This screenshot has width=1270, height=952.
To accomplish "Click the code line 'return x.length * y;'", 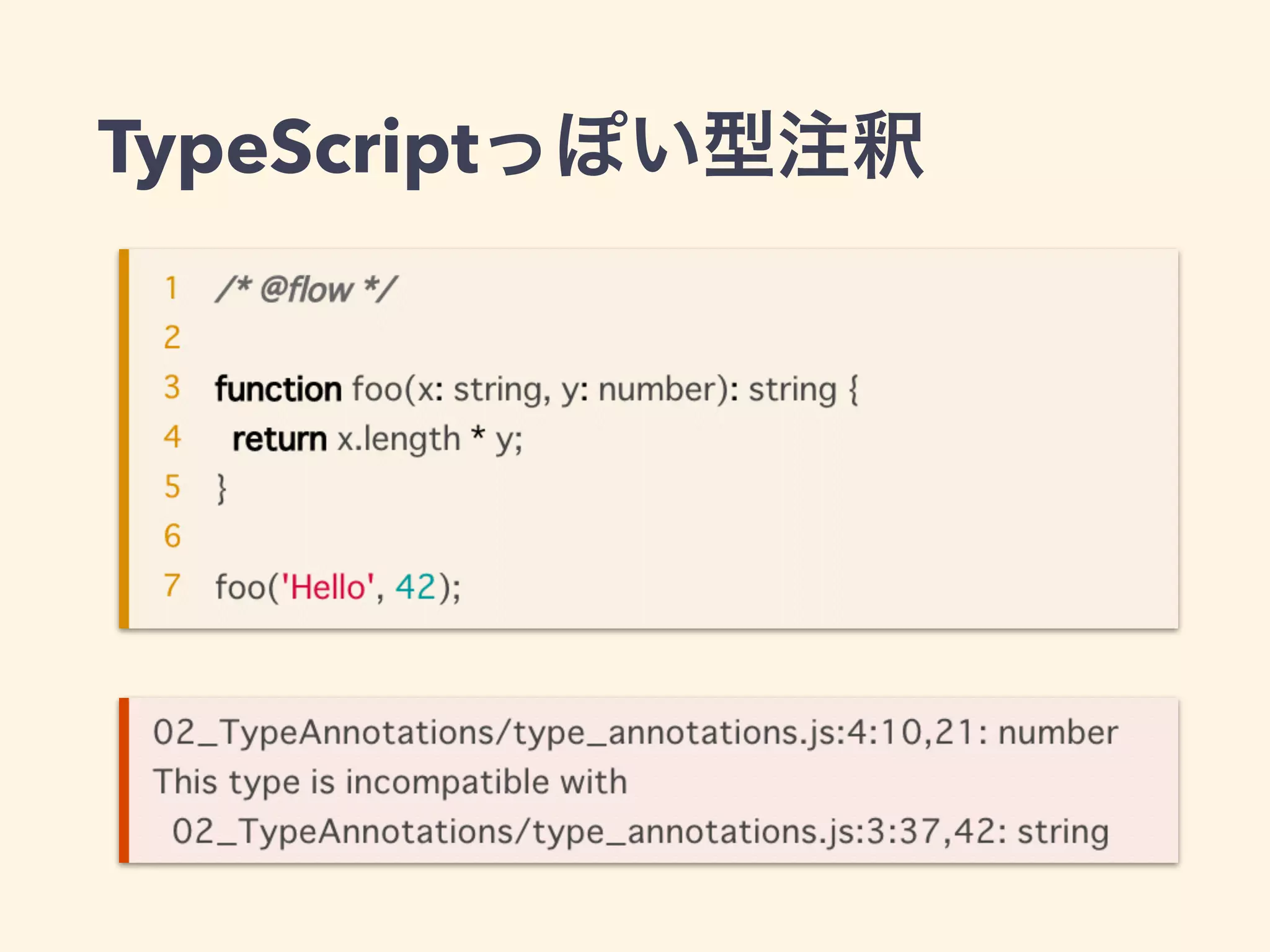I will click(x=378, y=439).
